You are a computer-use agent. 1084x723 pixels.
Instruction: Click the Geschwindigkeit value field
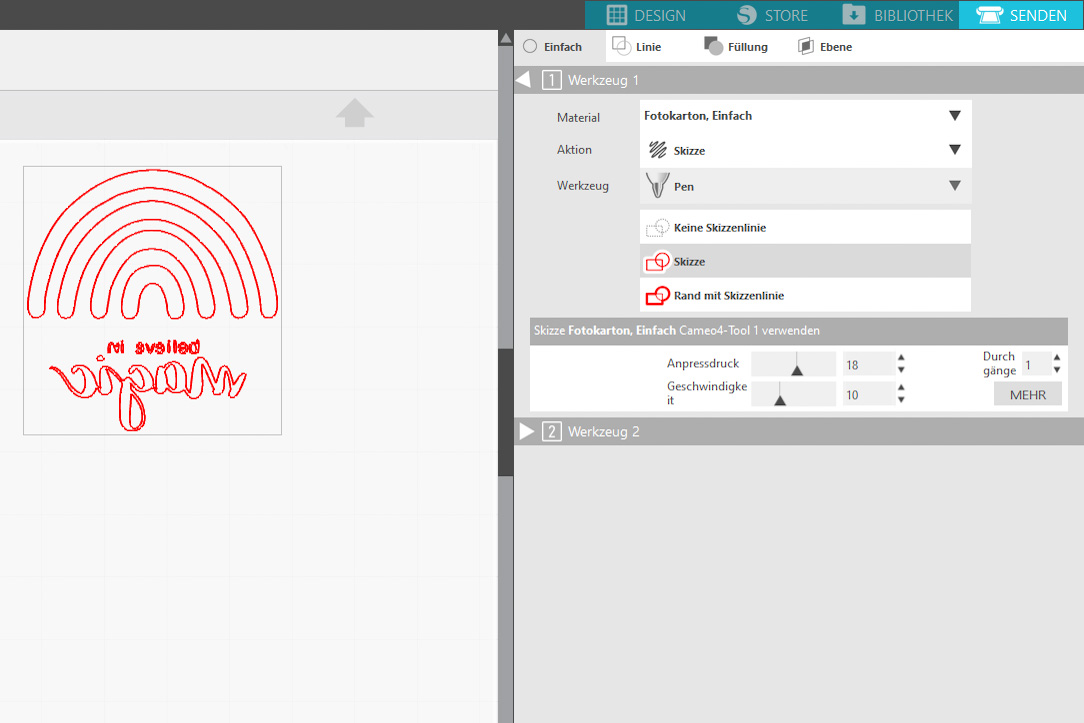pyautogui.click(x=866, y=395)
